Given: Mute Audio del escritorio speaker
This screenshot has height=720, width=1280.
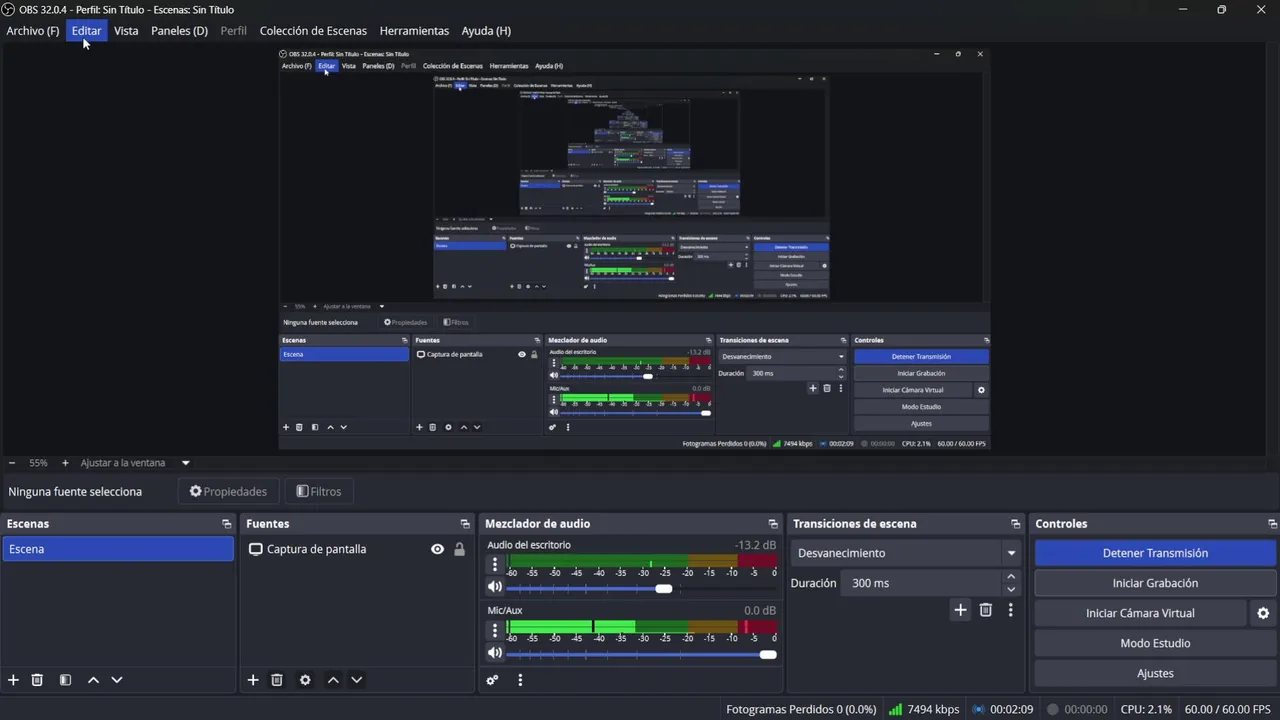Looking at the screenshot, I should point(495,587).
